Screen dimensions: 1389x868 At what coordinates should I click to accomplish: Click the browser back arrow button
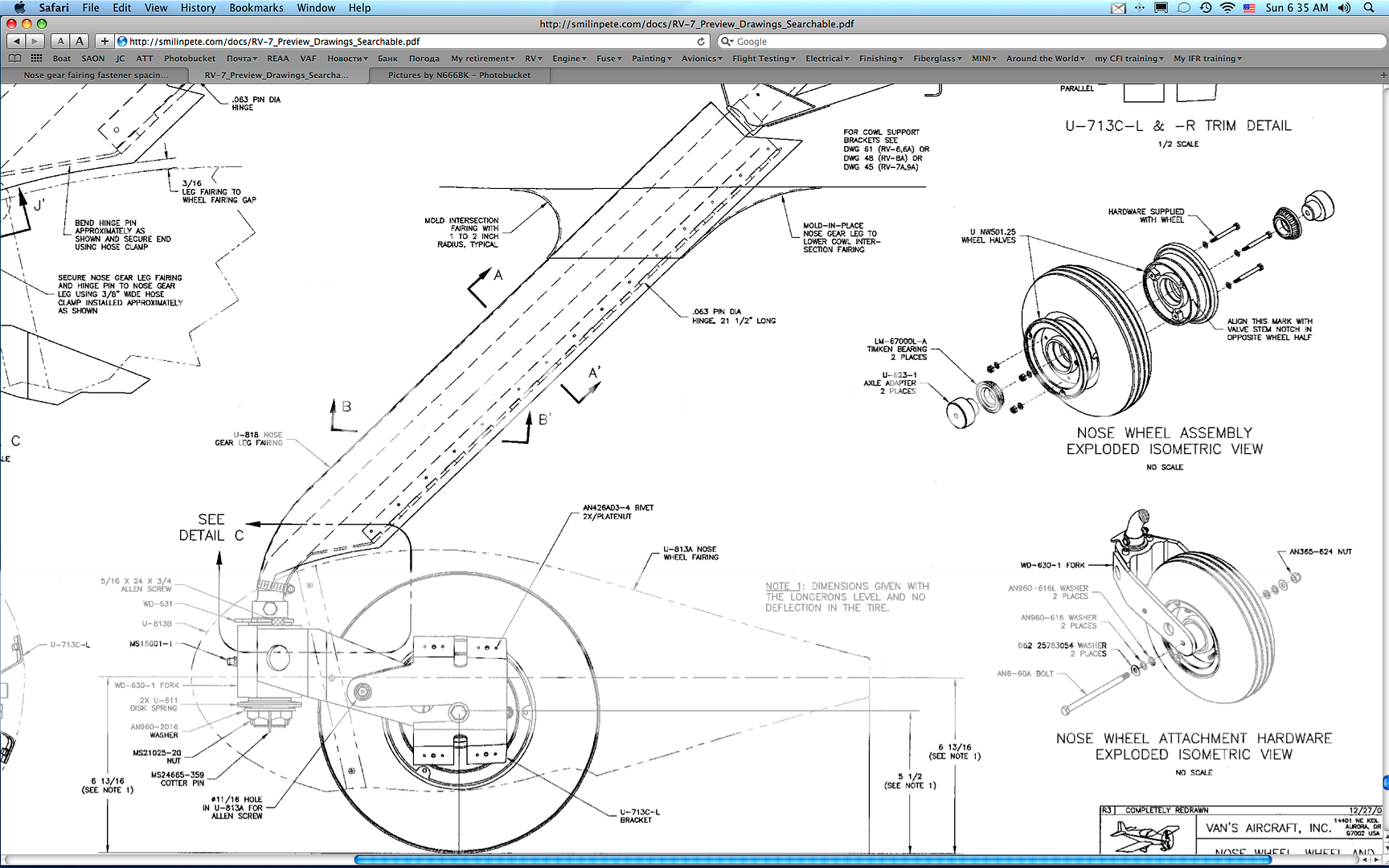16,41
